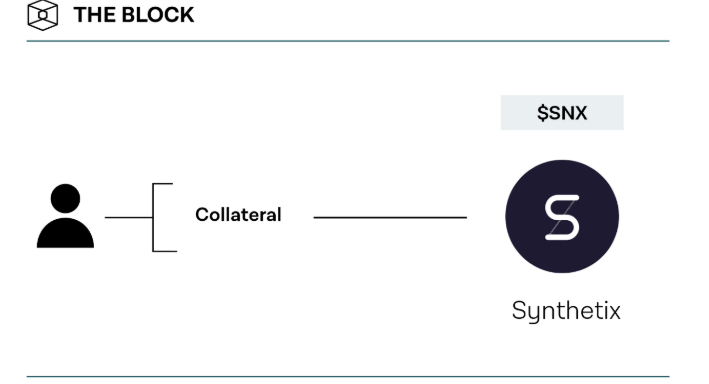Image resolution: width=709 pixels, height=384 pixels.
Task: Select the Collateral label
Action: 238,214
